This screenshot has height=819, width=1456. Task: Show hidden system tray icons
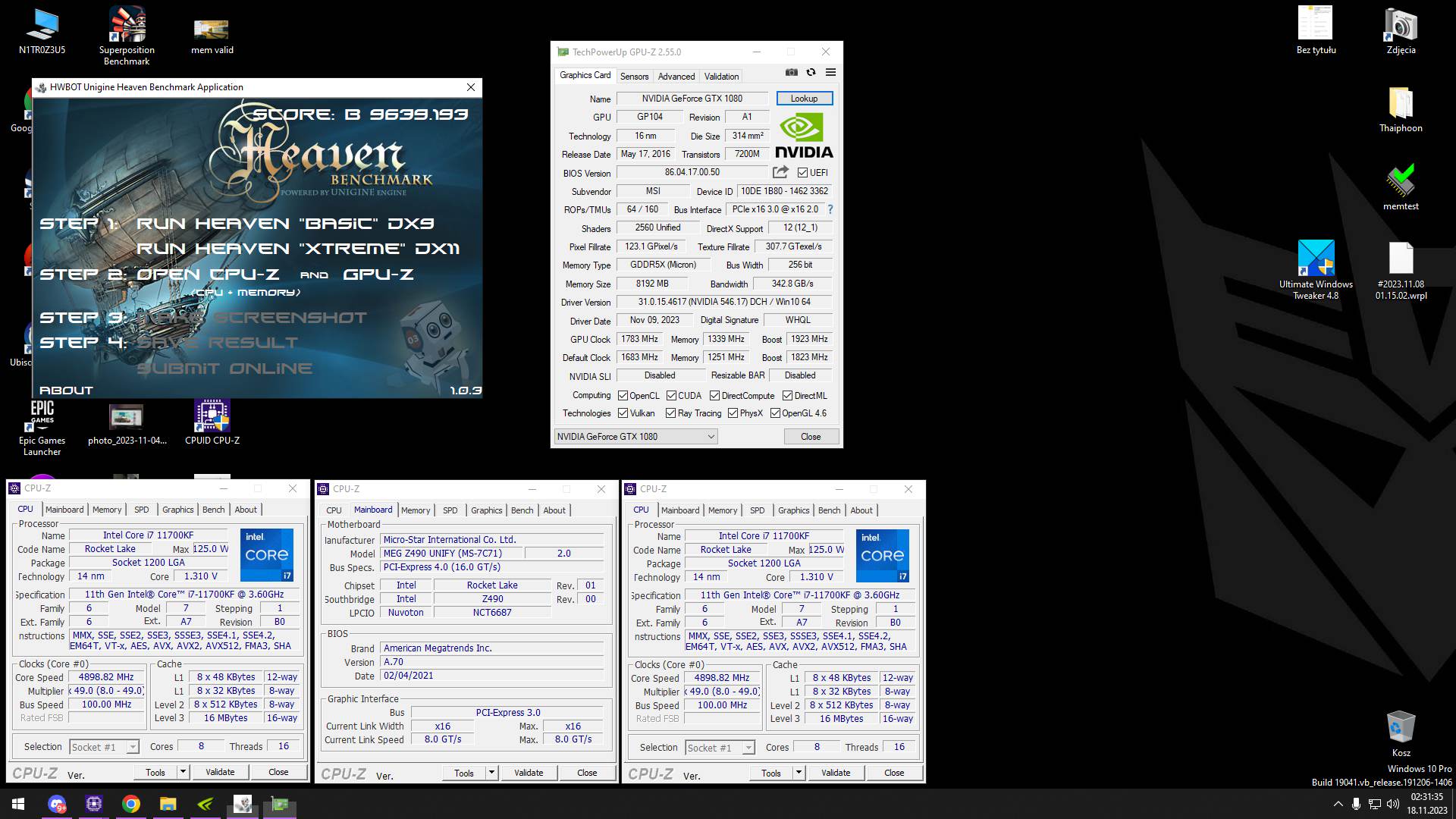click(x=1338, y=804)
